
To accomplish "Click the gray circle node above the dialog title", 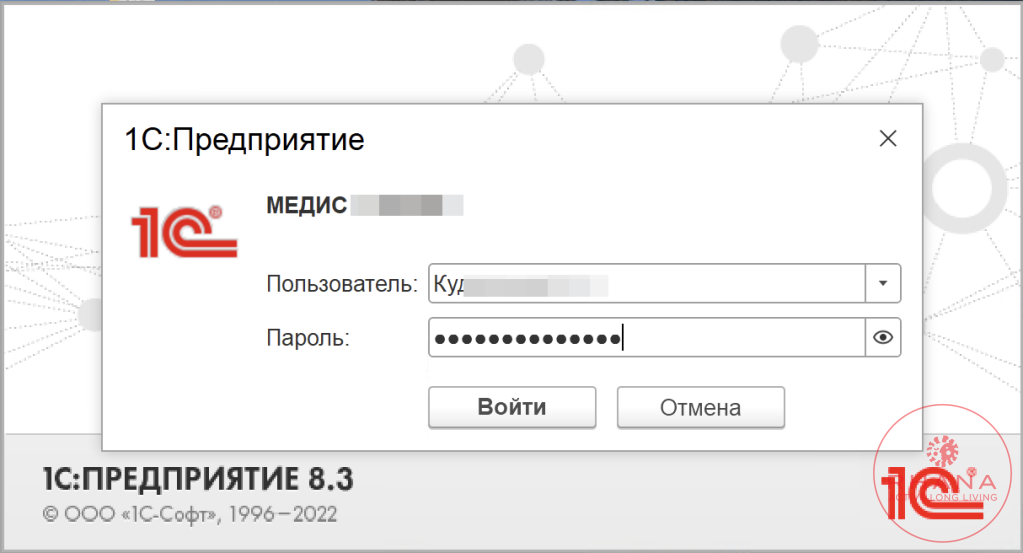I will (x=528, y=59).
